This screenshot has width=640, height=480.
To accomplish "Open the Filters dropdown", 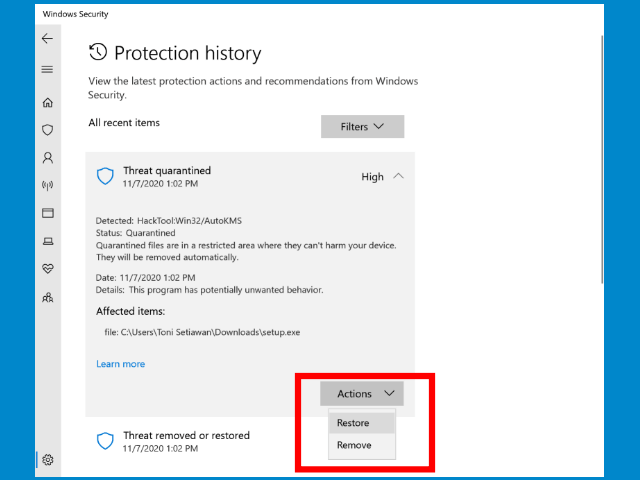I will pyautogui.click(x=362, y=127).
